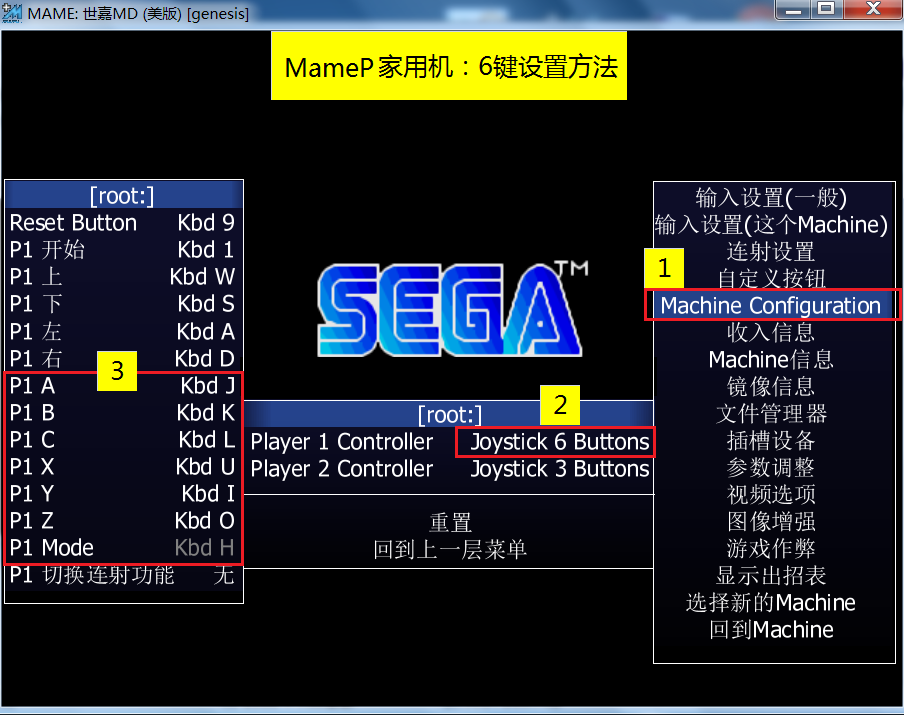
Task: Click 回到上一层菜单 in configuration menu
Action: 450,550
